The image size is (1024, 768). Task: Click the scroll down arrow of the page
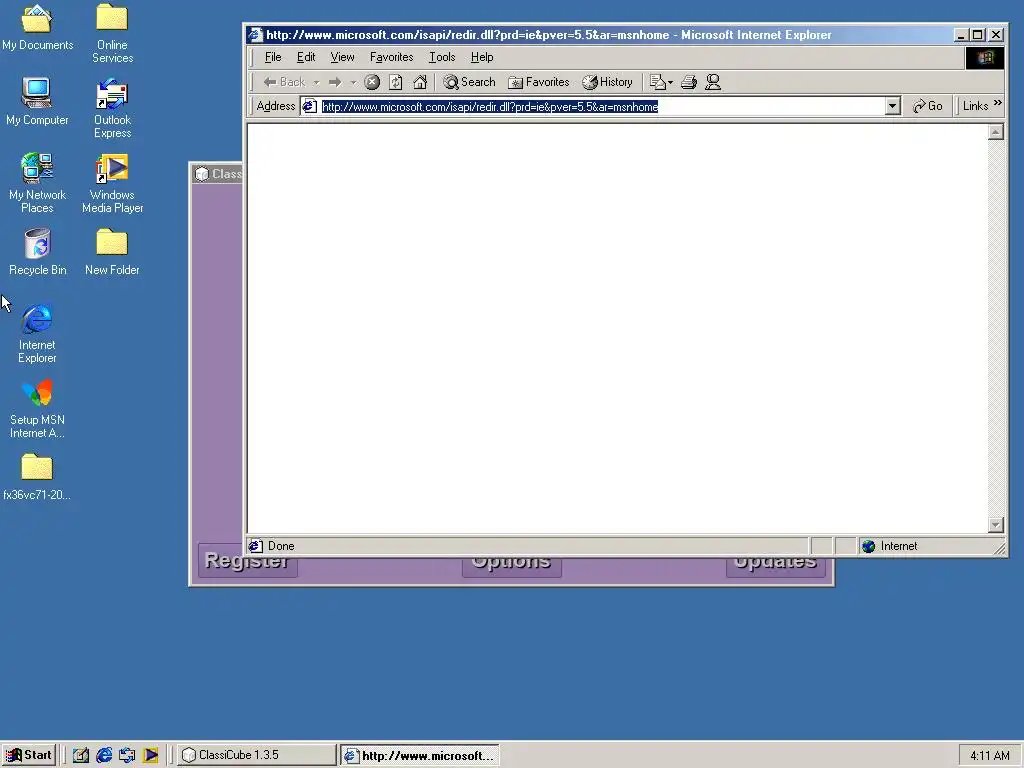995,525
